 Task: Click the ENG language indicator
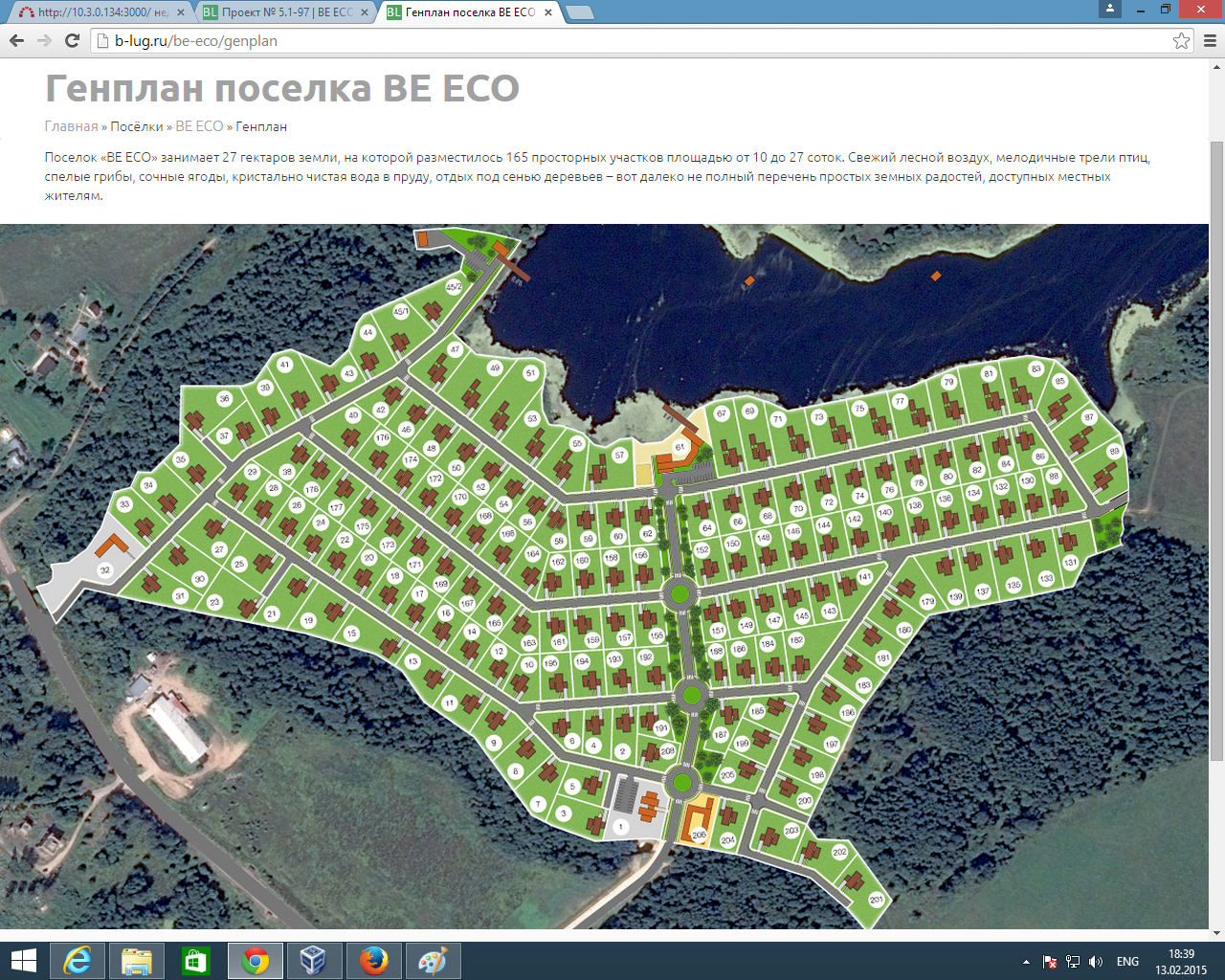point(1127,962)
